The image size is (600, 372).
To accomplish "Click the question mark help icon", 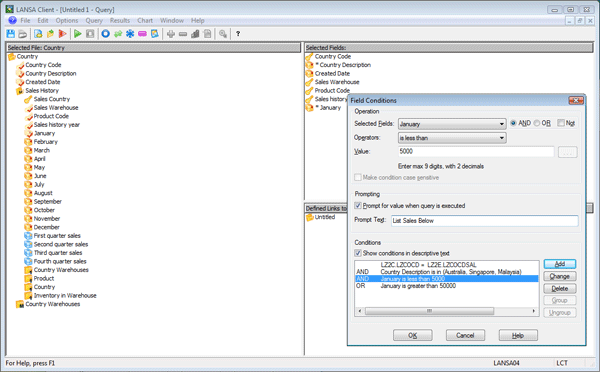I will point(238,34).
